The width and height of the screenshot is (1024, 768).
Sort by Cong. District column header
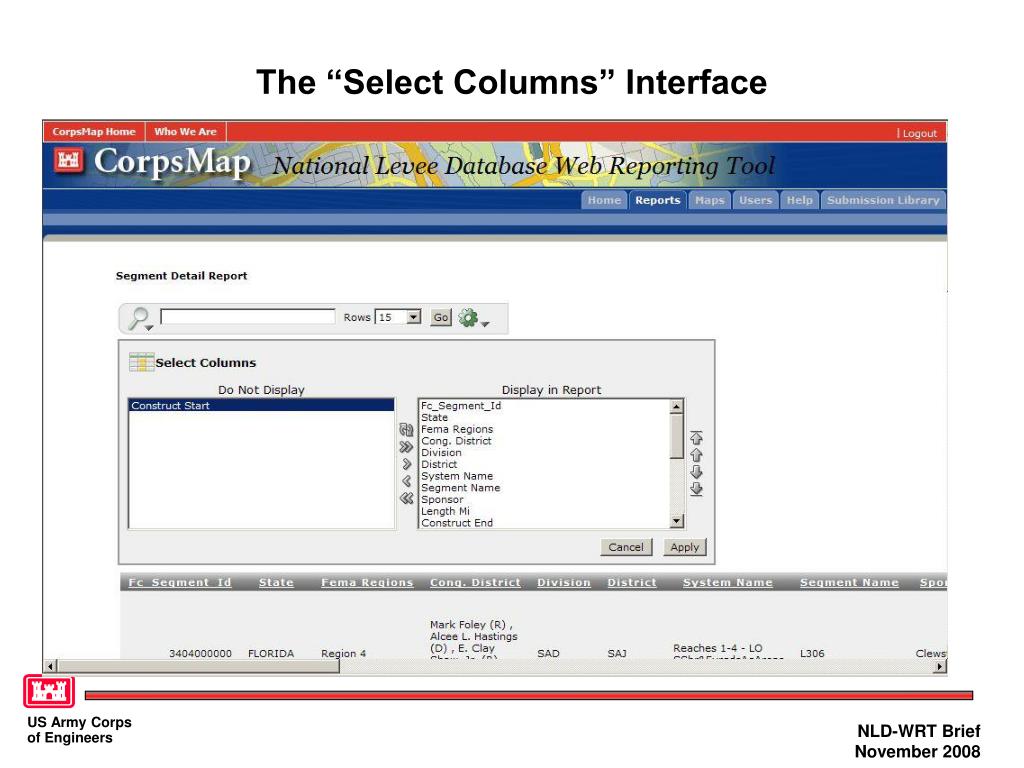click(475, 583)
